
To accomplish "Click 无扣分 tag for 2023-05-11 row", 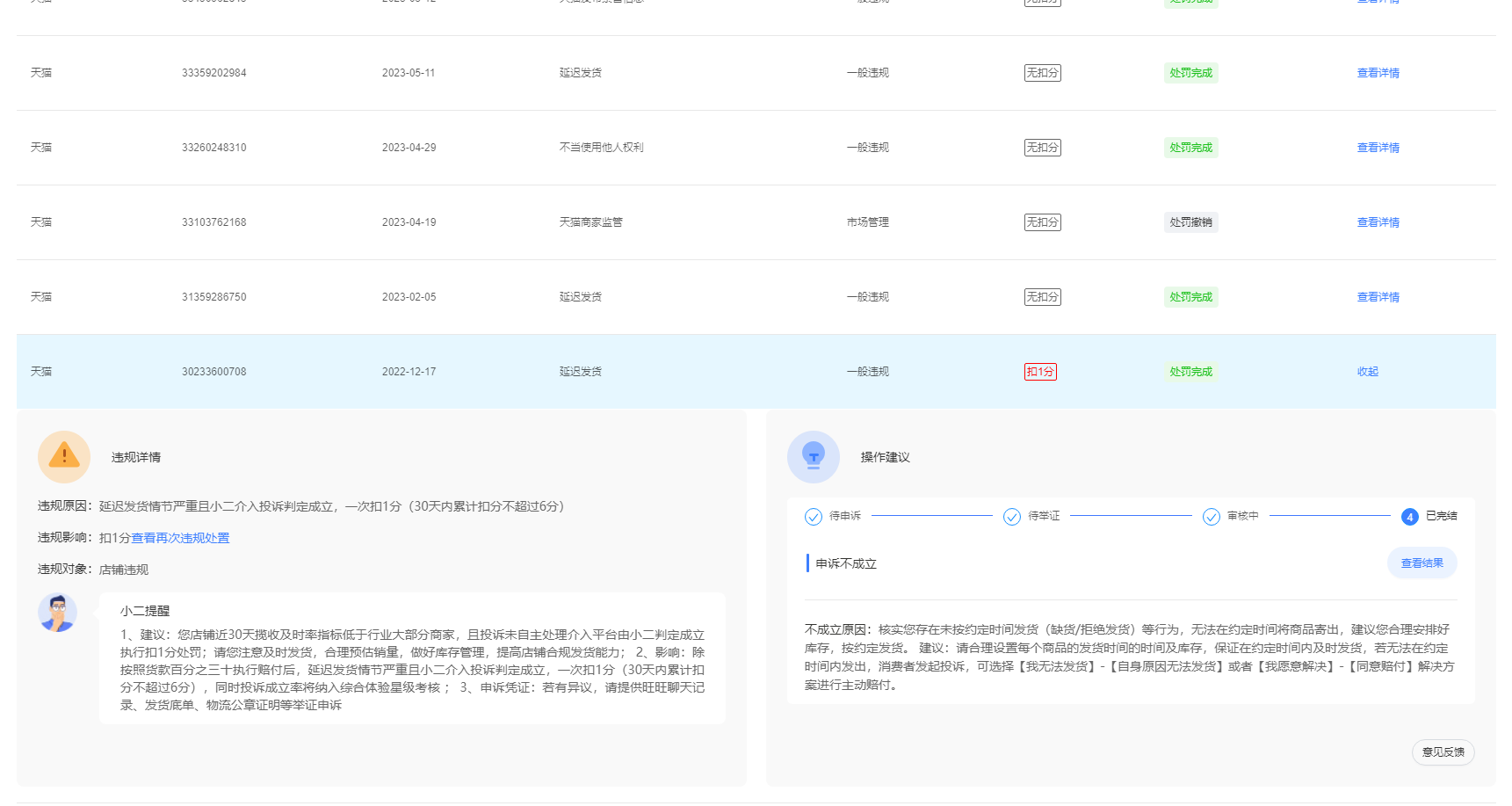I will 1043,73.
